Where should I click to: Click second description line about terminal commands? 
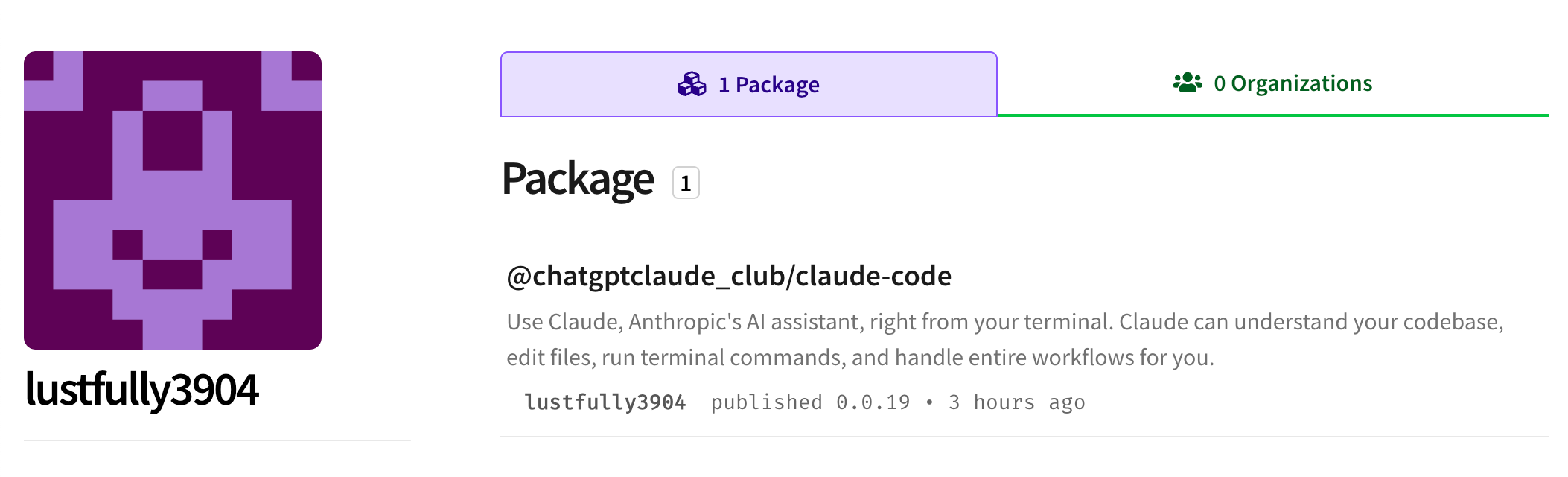(860, 358)
